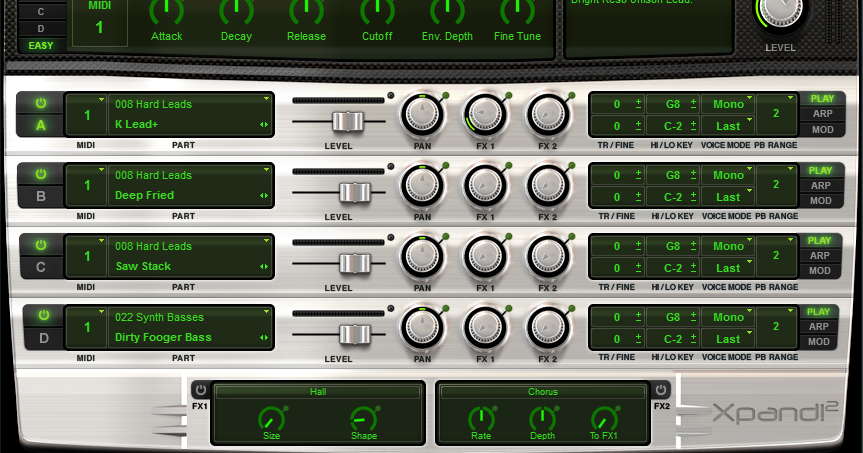Click part A level slider handle
Viewport: 863px width, 453px height.
348,121
